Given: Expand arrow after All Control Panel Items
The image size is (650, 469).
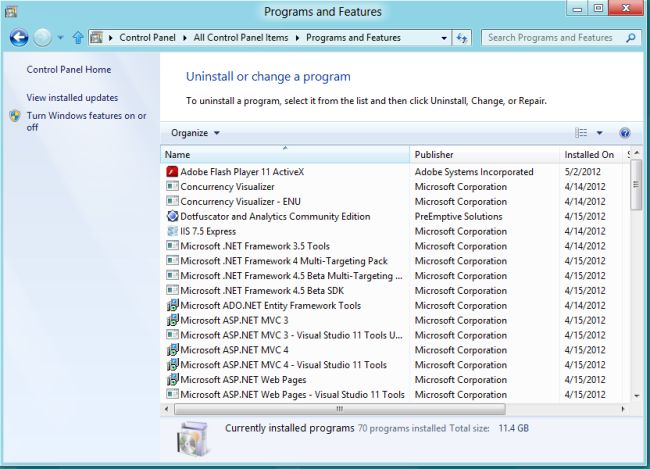Looking at the screenshot, I should [x=297, y=38].
